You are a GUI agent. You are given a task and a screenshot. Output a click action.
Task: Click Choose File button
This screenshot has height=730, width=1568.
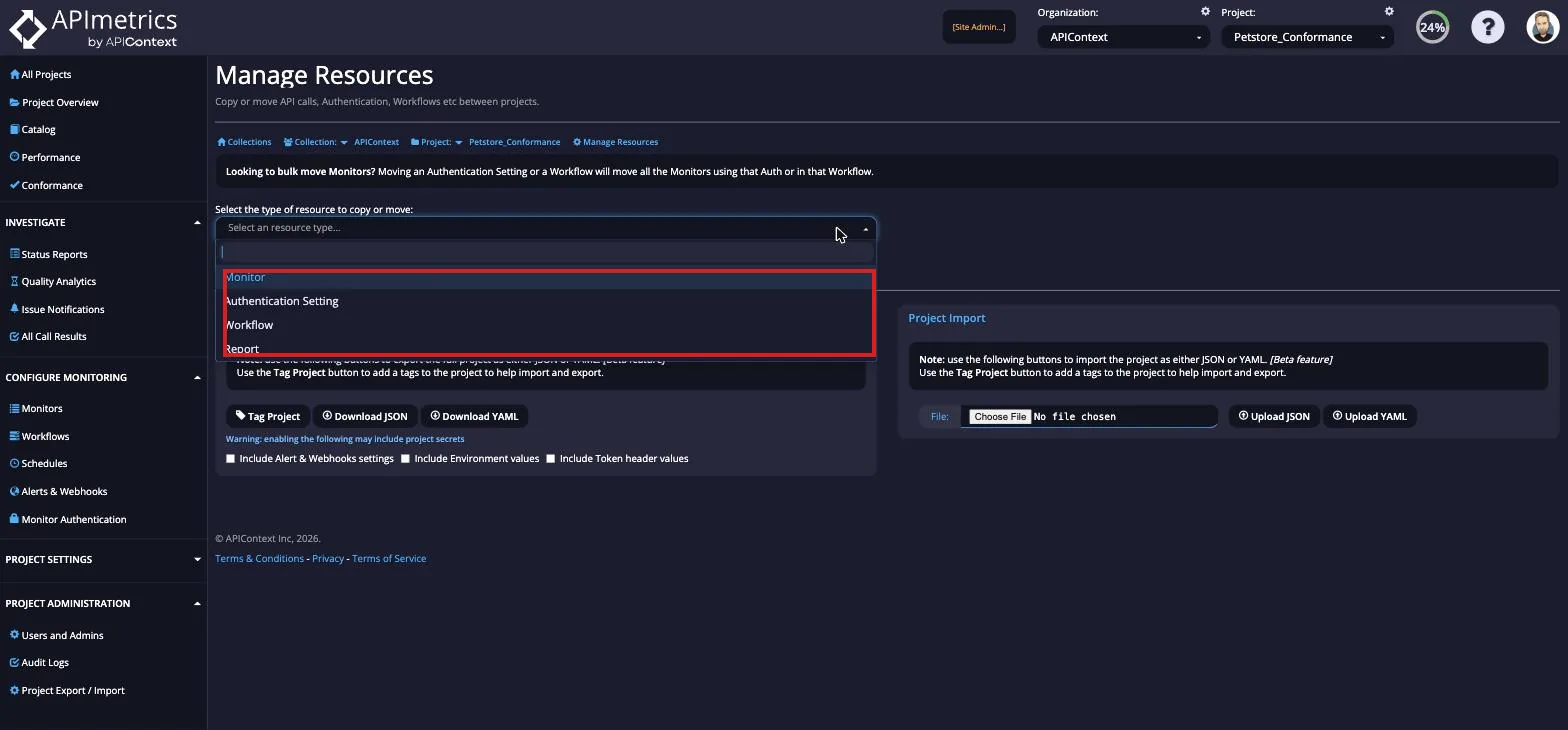pos(1000,416)
